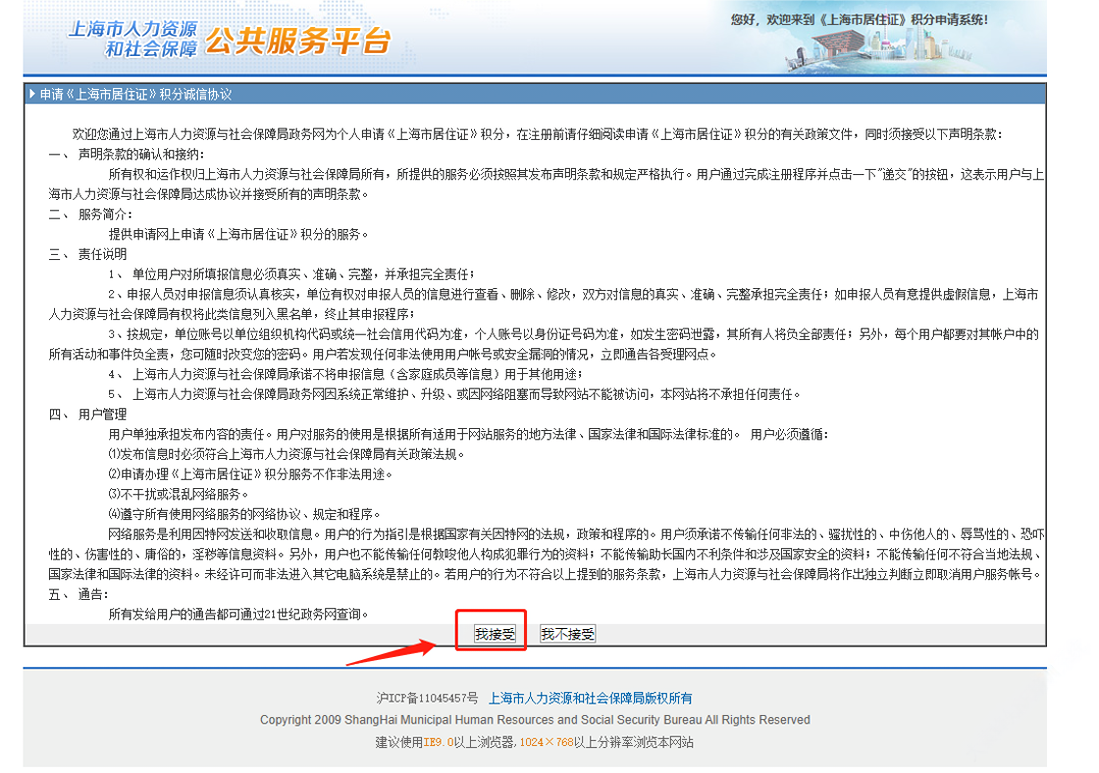Viewport: 1099px width, 773px height.
Task: Click the panel title 申请《上海市居住证》积分诚信协议
Action: click(135, 95)
